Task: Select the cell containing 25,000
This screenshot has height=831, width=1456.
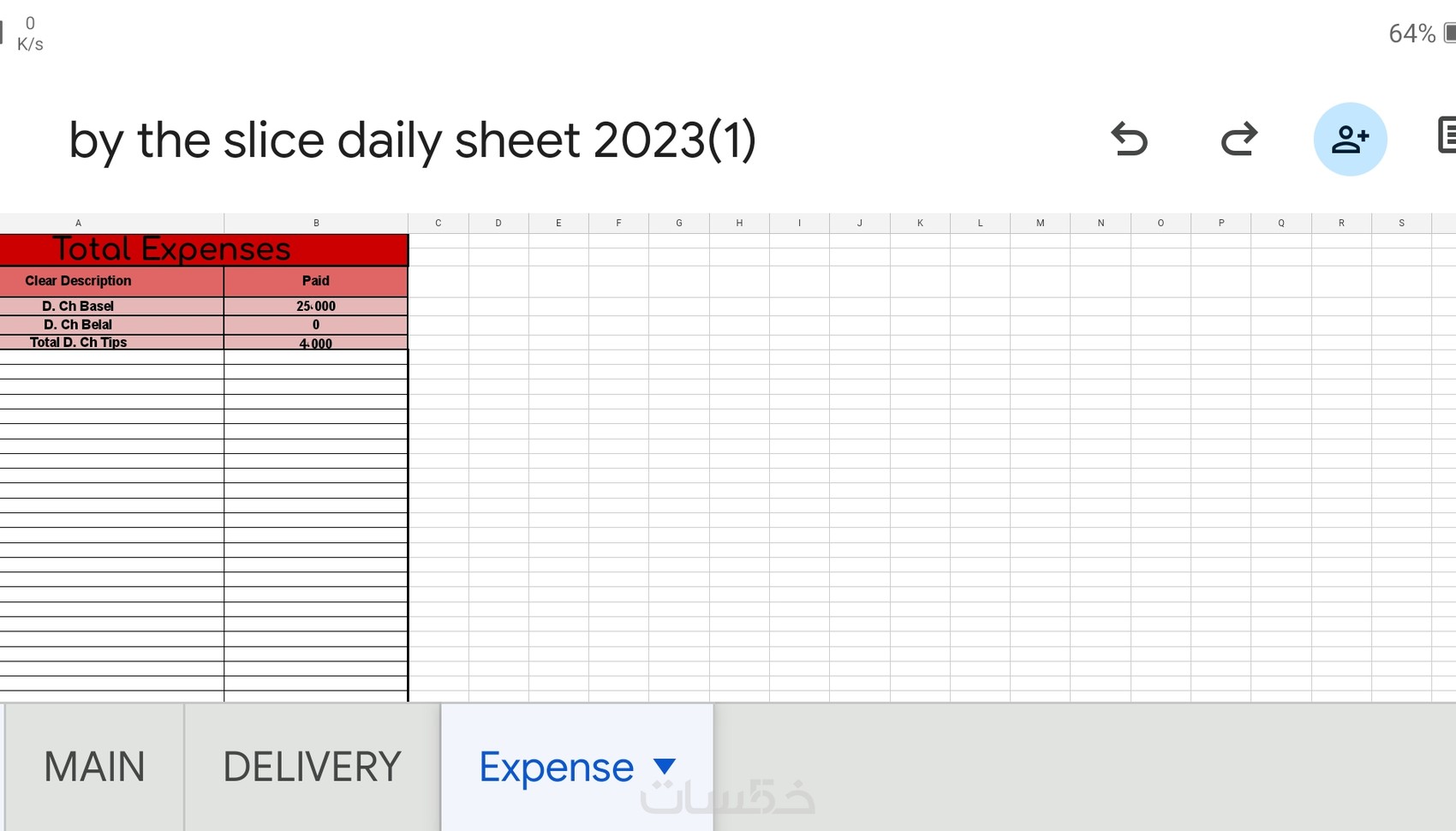Action: pos(315,306)
